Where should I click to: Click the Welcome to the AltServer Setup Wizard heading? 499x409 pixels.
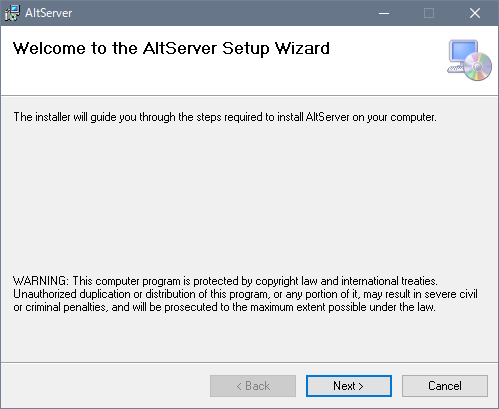pos(171,49)
